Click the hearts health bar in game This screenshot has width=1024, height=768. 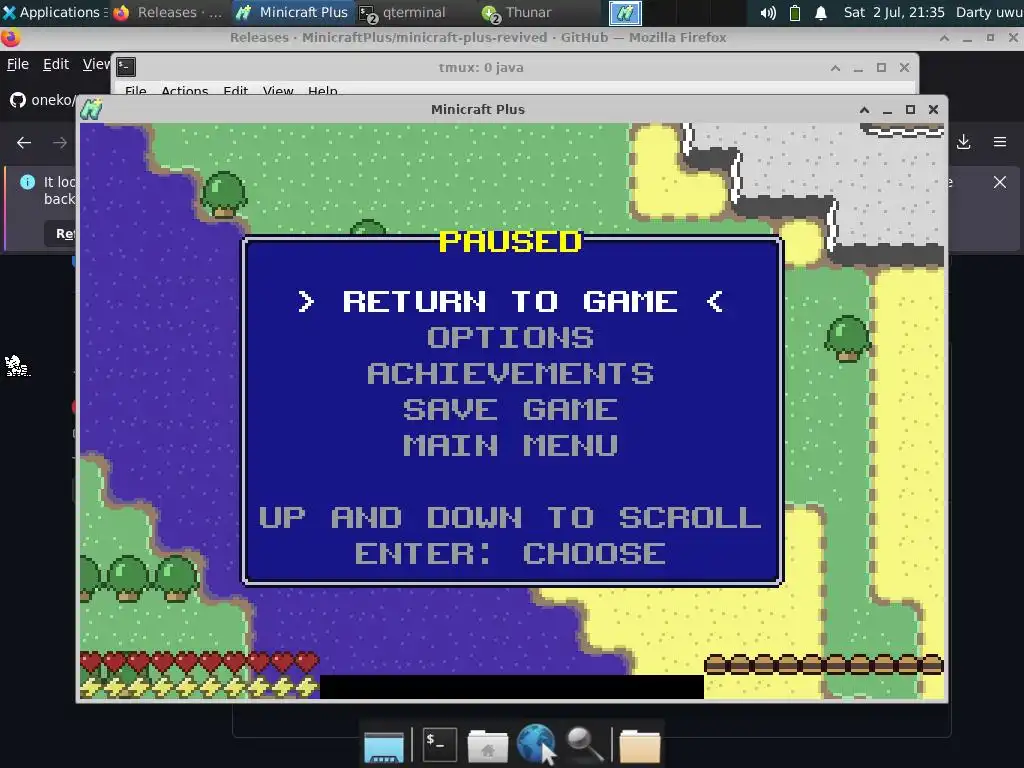pos(199,662)
